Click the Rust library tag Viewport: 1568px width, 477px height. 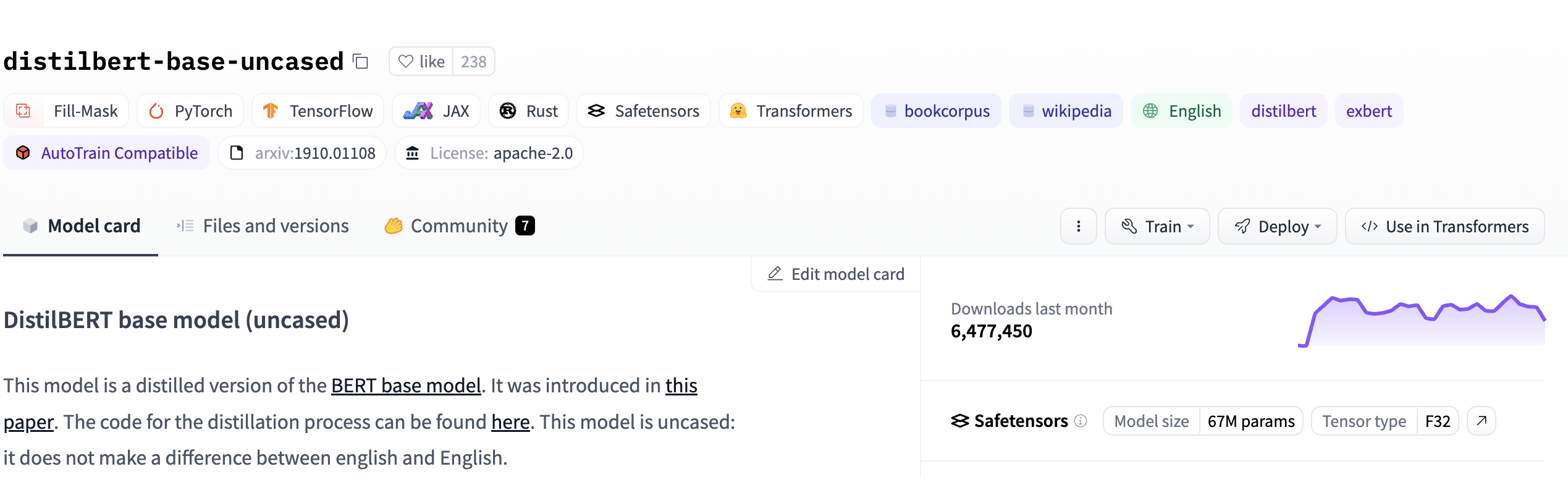(x=529, y=111)
